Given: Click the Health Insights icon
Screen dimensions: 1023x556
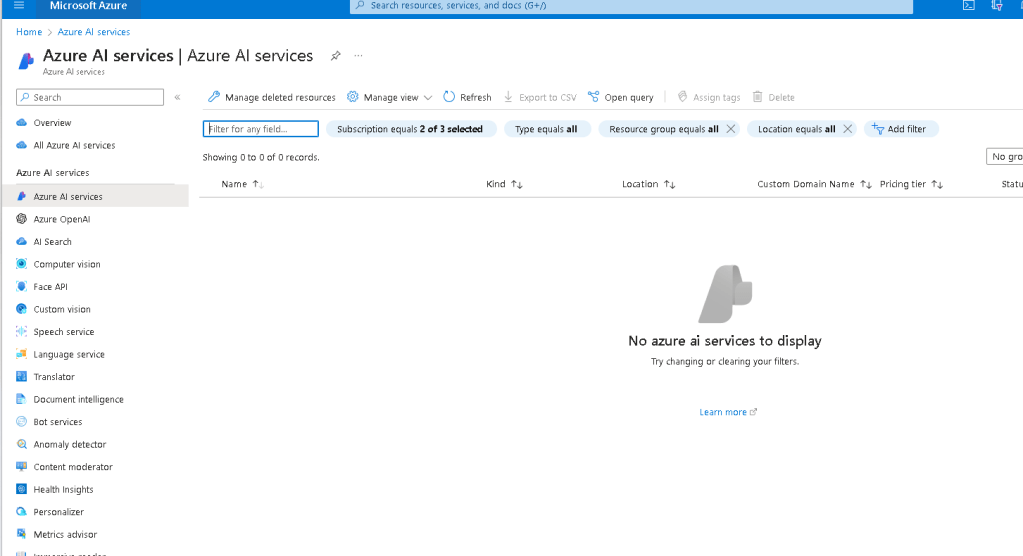Looking at the screenshot, I should click(x=22, y=489).
